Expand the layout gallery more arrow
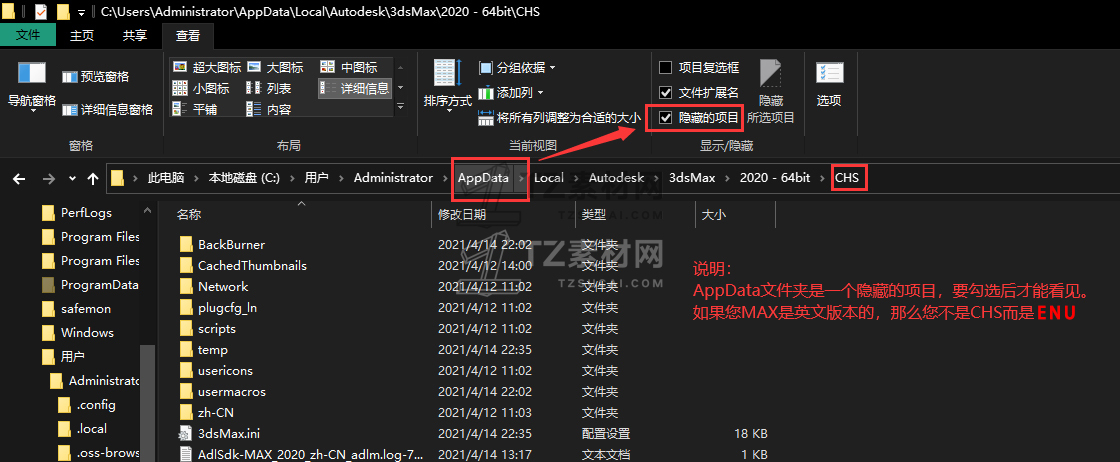The height and width of the screenshot is (462, 1120). click(x=400, y=107)
